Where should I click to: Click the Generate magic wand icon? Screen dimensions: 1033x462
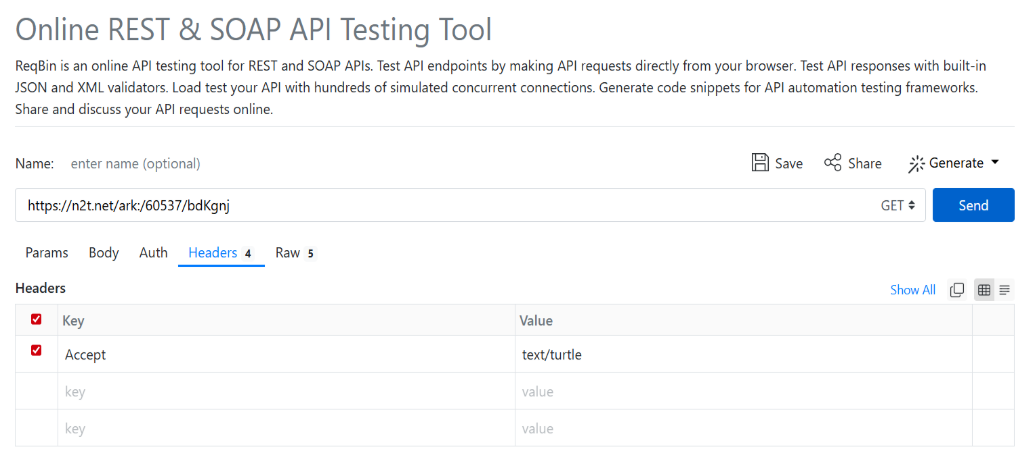coord(915,163)
